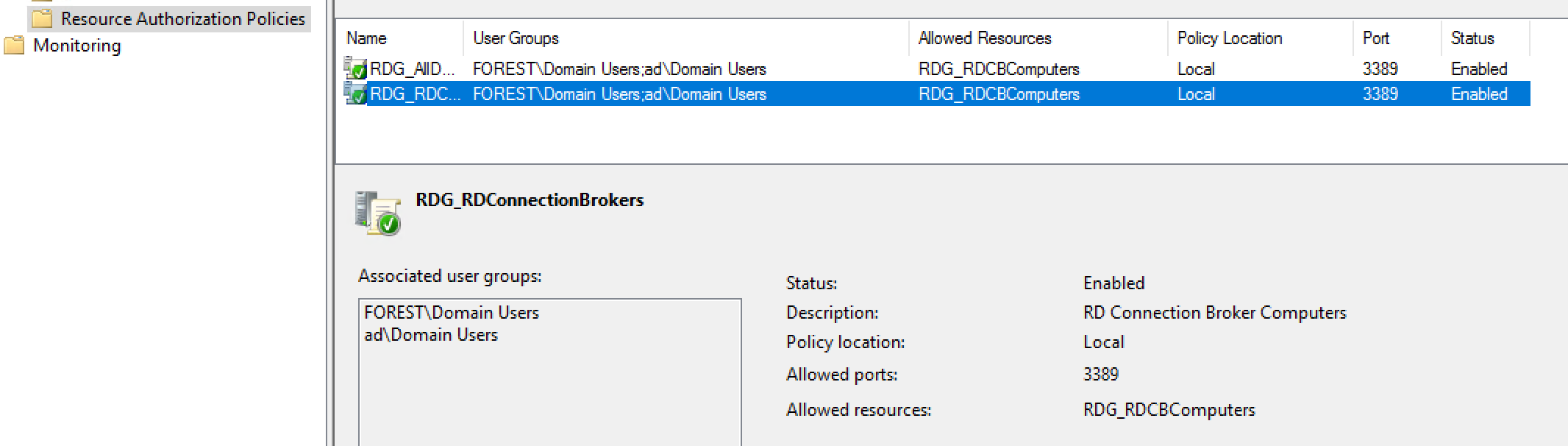Click the RDG_AllD policy row icon
The height and width of the screenshot is (446, 1568).
(x=355, y=68)
